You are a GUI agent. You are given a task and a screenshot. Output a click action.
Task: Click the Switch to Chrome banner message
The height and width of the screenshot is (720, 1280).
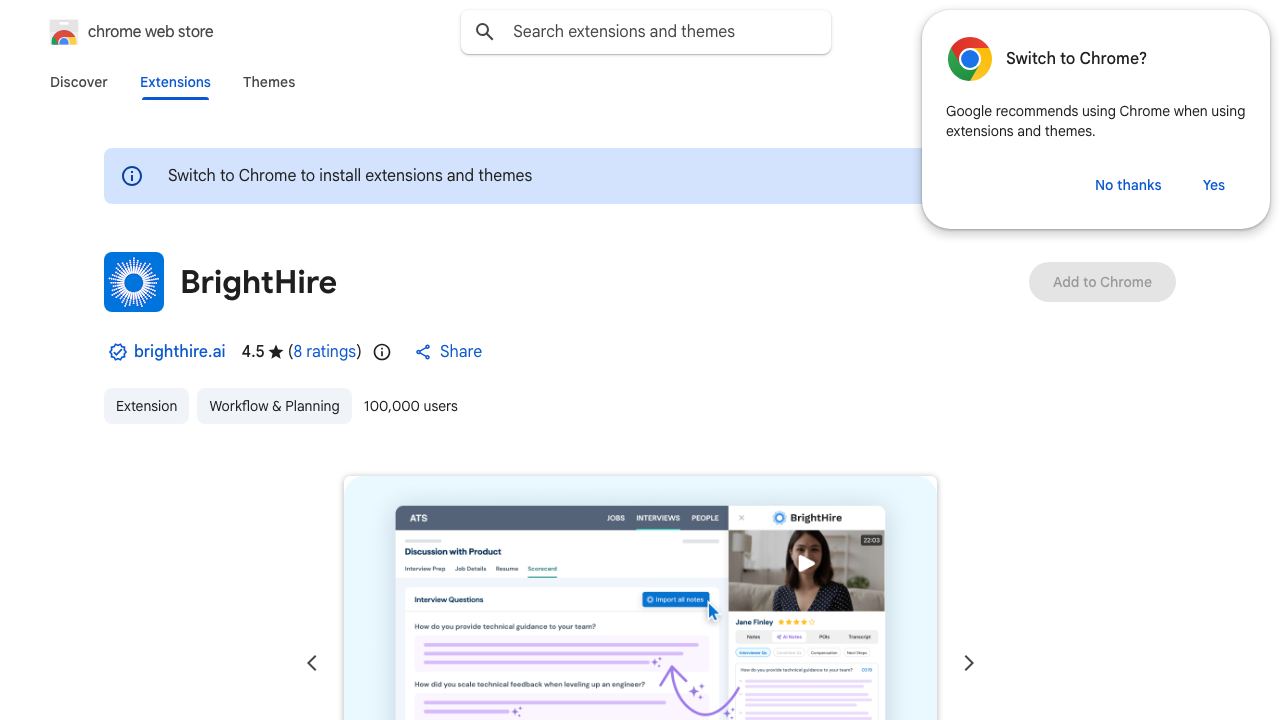[350, 176]
